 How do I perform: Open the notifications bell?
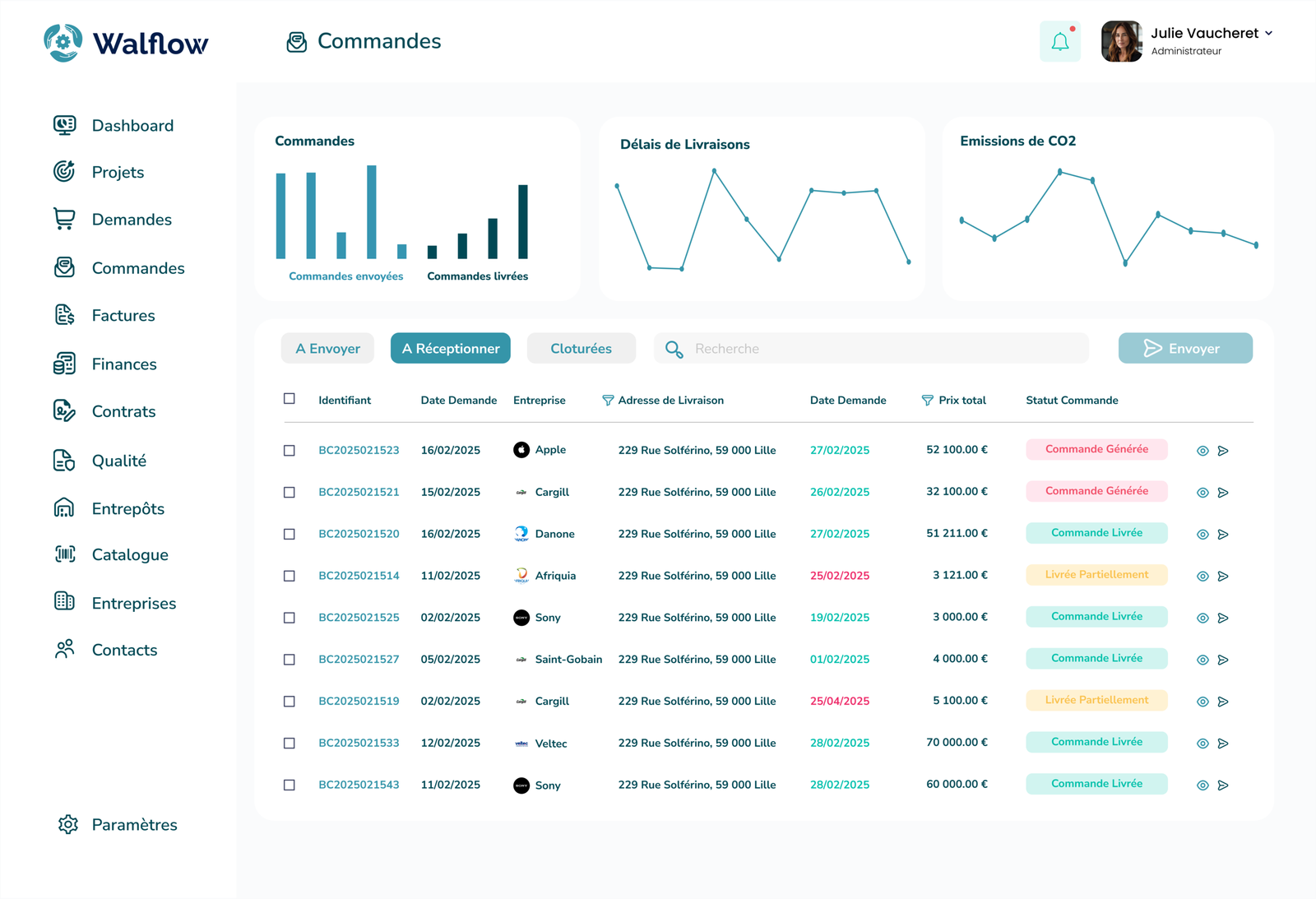coord(1059,42)
